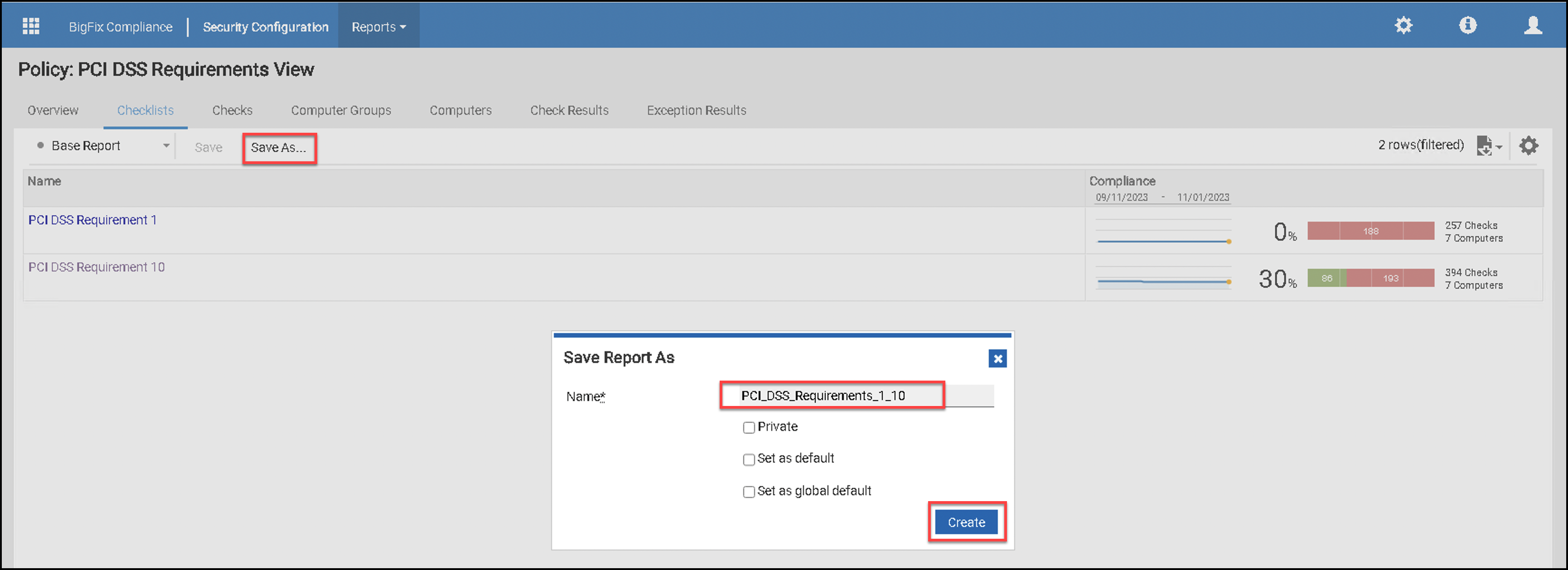Open the settings gear in the top bar
This screenshot has height=570, width=1568.
coord(1403,25)
